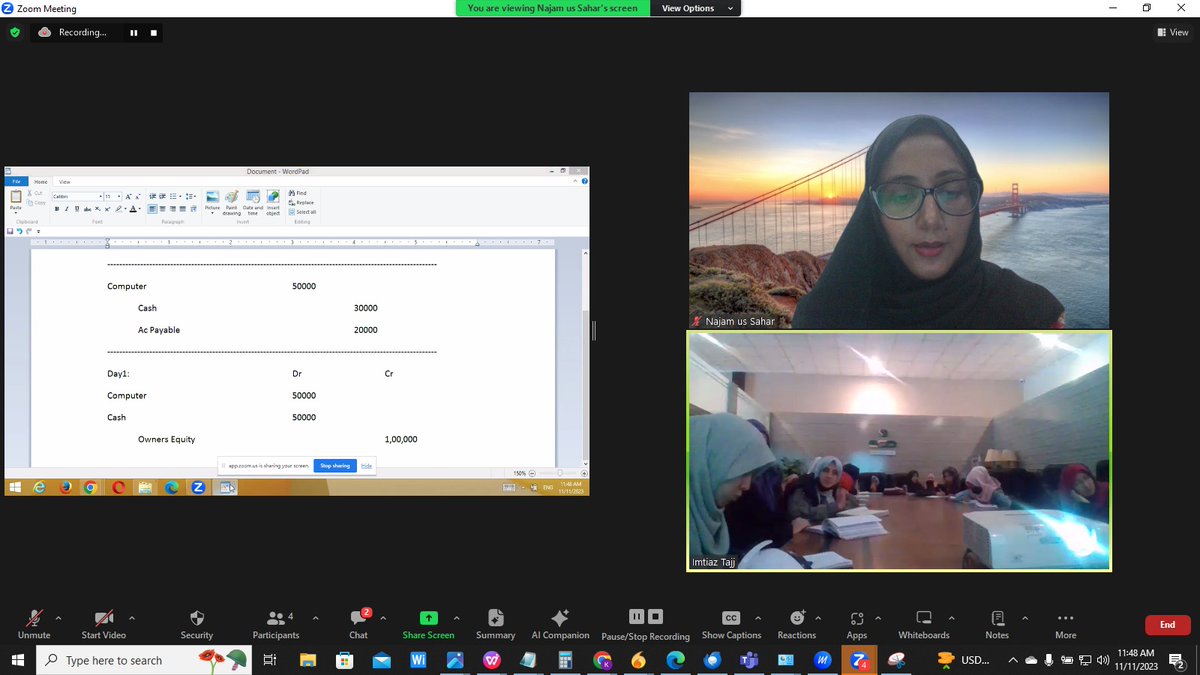Screen dimensions: 1200x675
Task: Expand arrow next to Share Screen
Action: tap(457, 617)
